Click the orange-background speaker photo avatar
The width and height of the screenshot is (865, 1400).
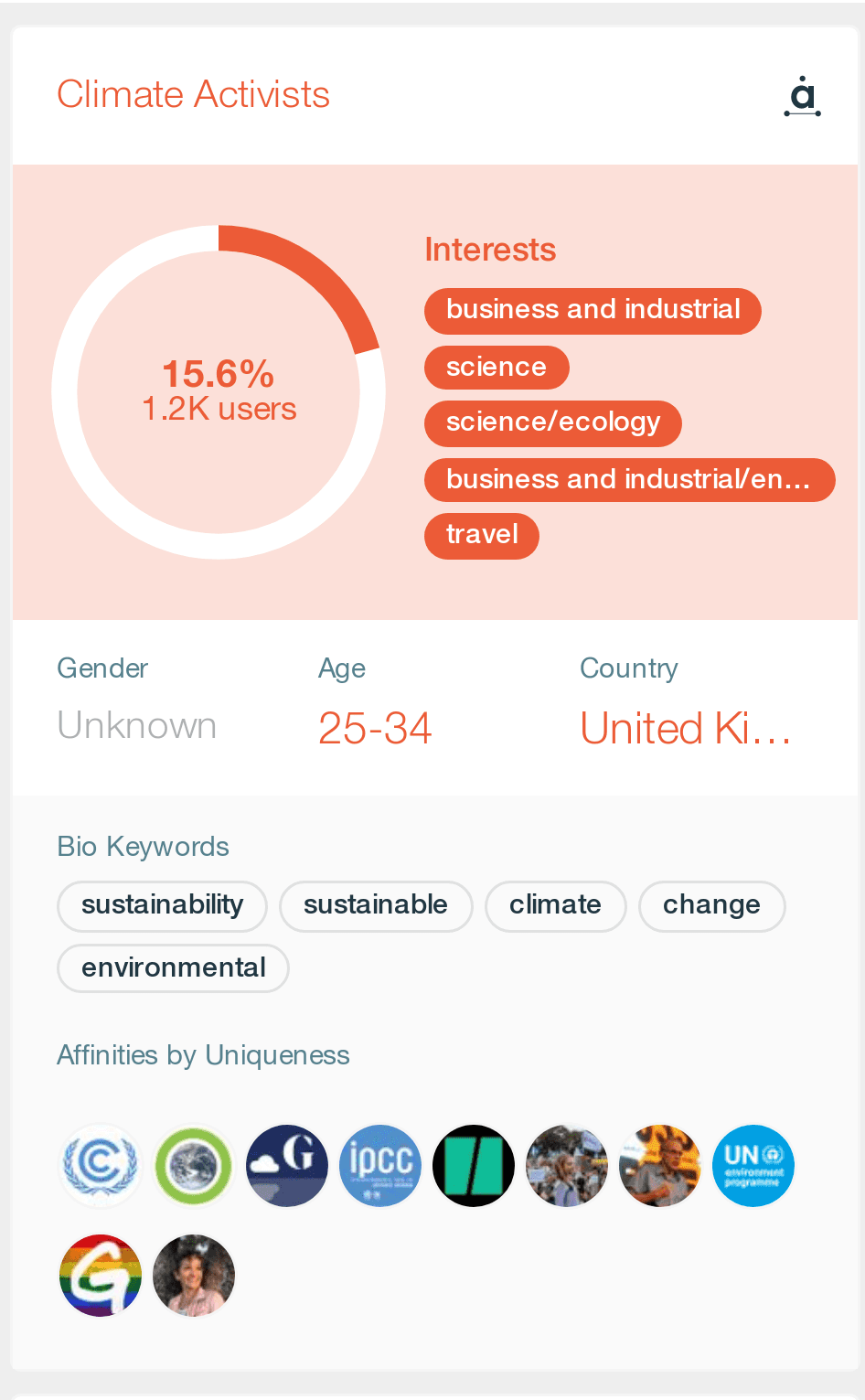(660, 1166)
